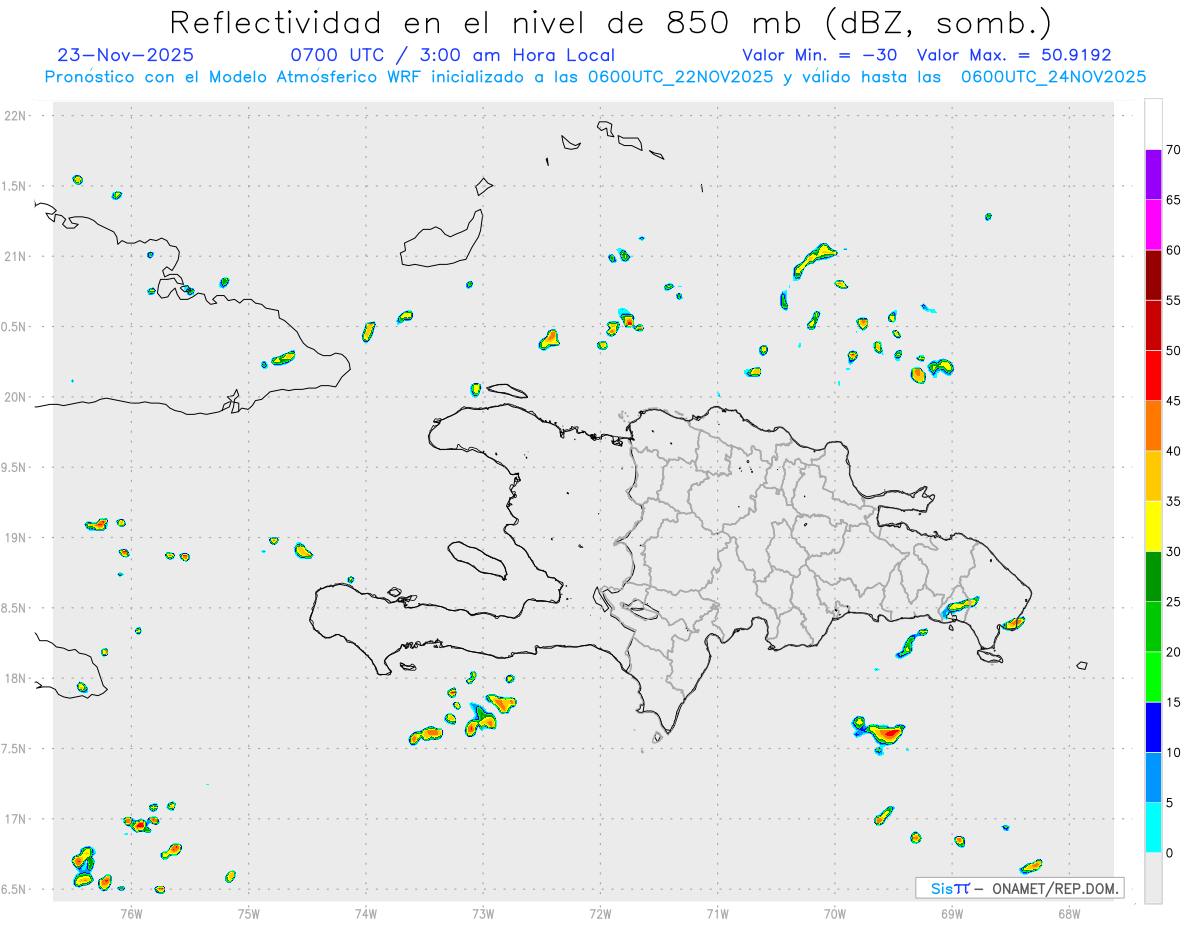
Task: Click the 'Valor Min. = -30' text
Action: click(x=821, y=55)
